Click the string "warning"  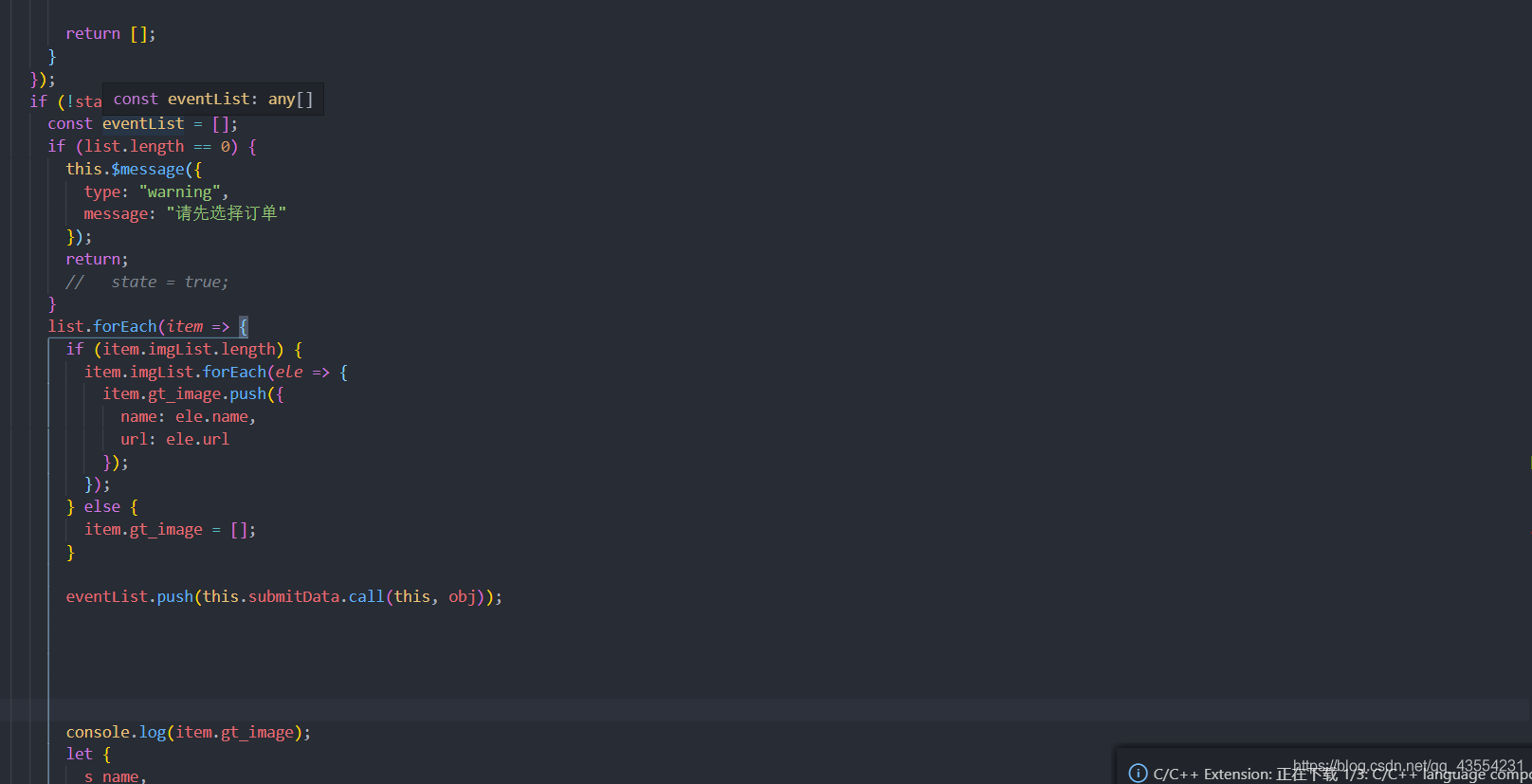(180, 191)
